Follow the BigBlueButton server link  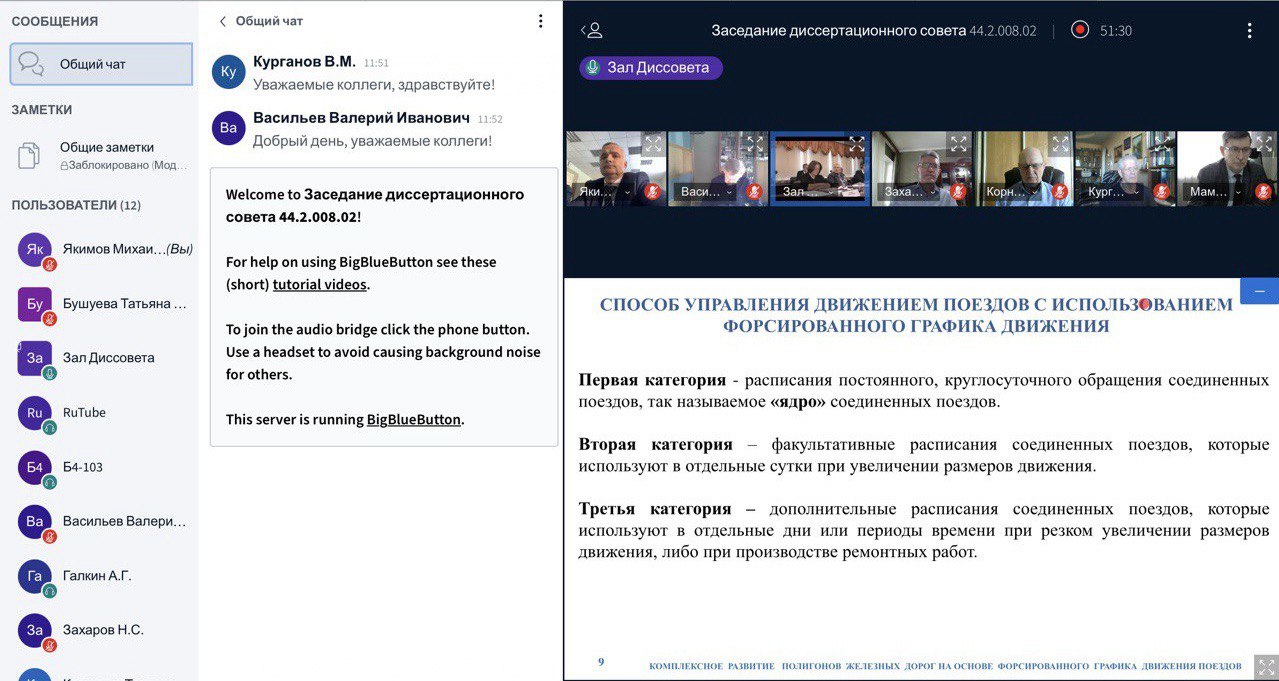click(413, 419)
